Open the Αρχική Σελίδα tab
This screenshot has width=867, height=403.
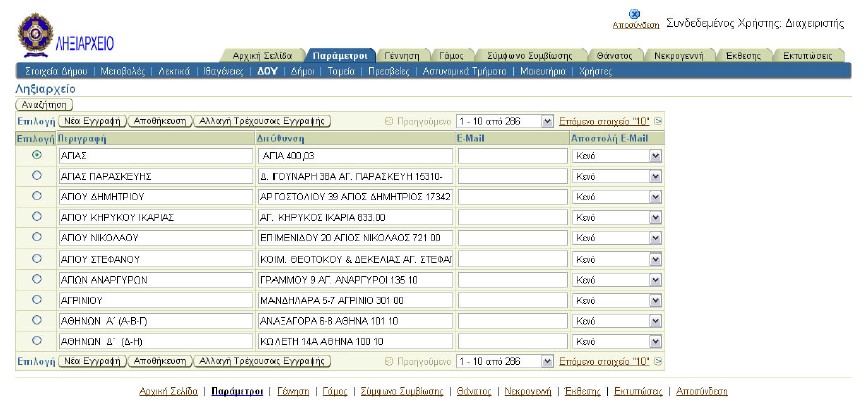[262, 56]
